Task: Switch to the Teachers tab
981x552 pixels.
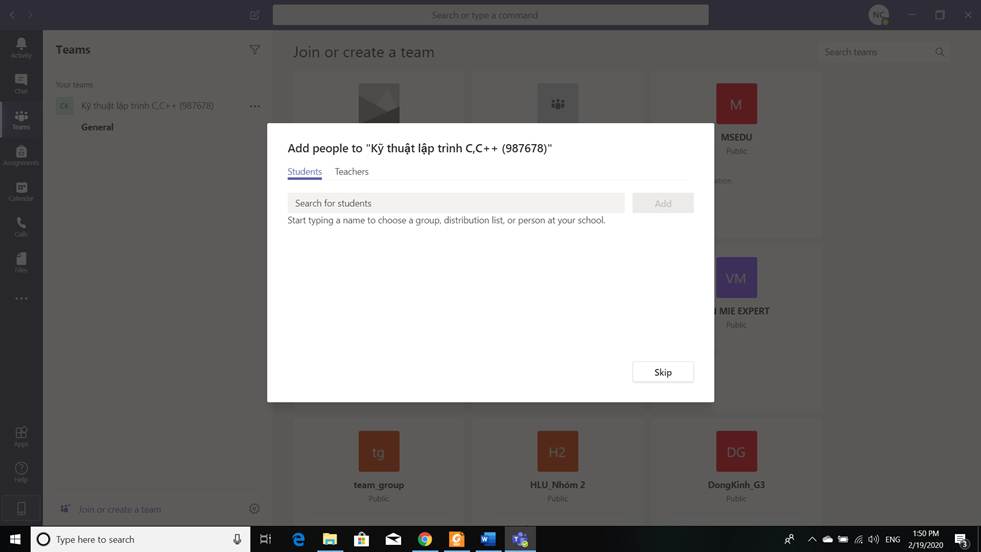Action: 351,172
